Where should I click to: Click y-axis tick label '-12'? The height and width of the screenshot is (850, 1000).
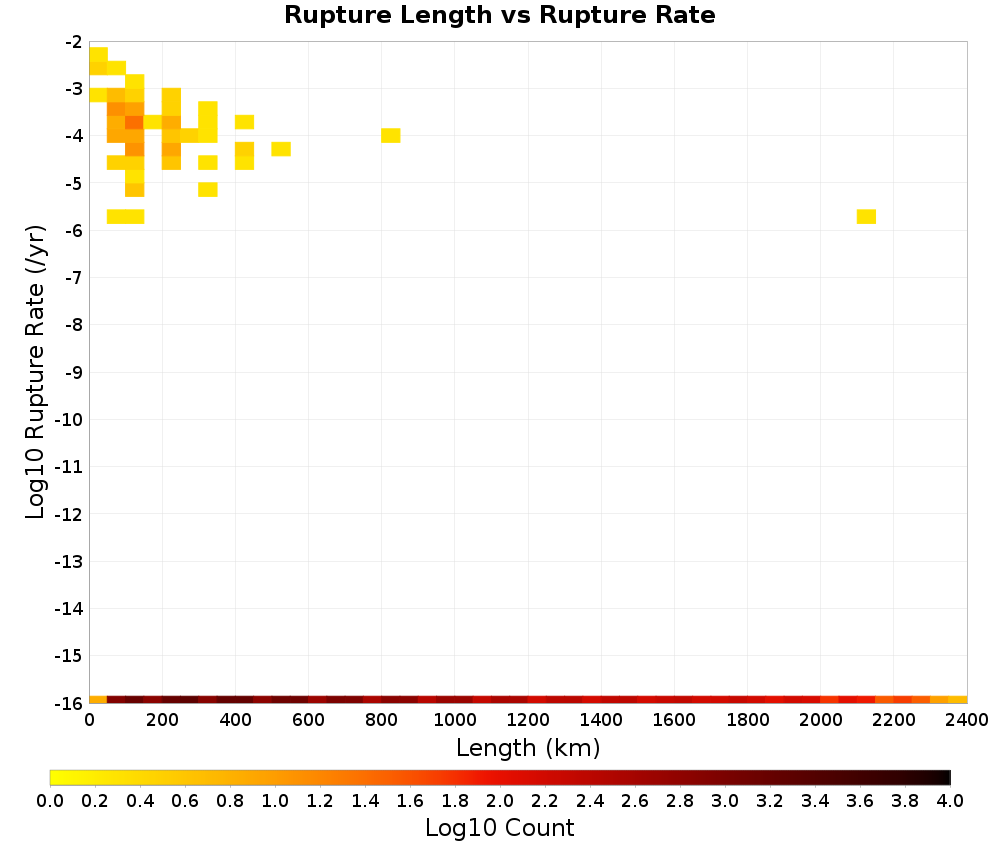[x=69, y=514]
